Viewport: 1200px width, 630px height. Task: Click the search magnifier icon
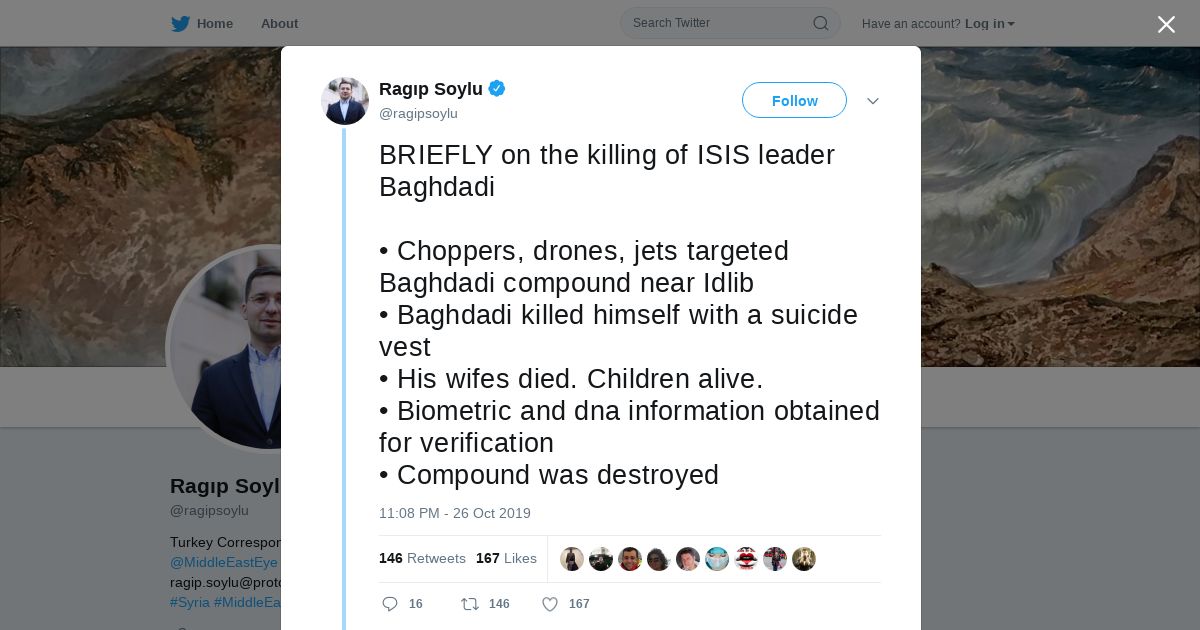820,23
